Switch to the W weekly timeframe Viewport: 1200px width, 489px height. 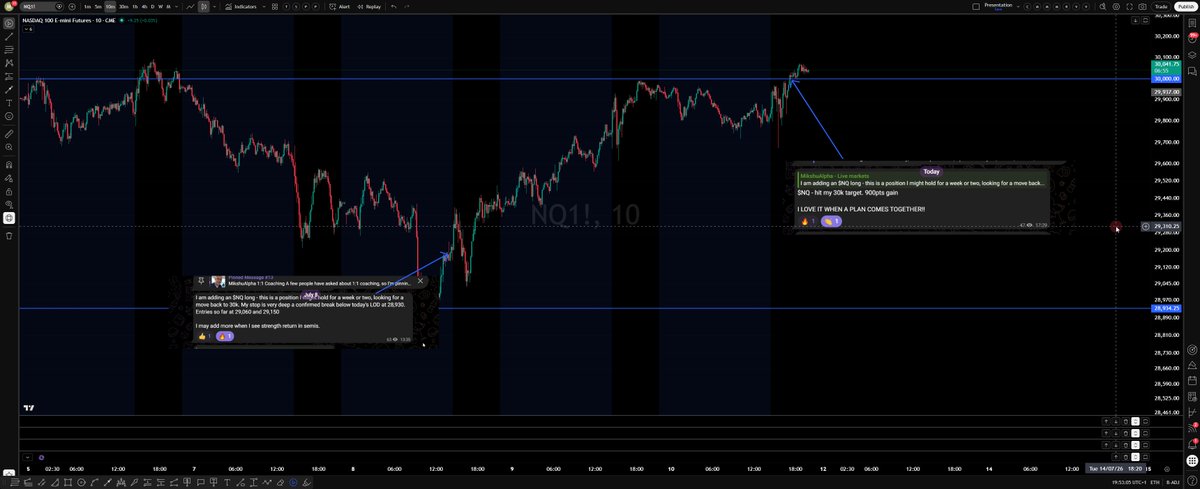point(160,6)
